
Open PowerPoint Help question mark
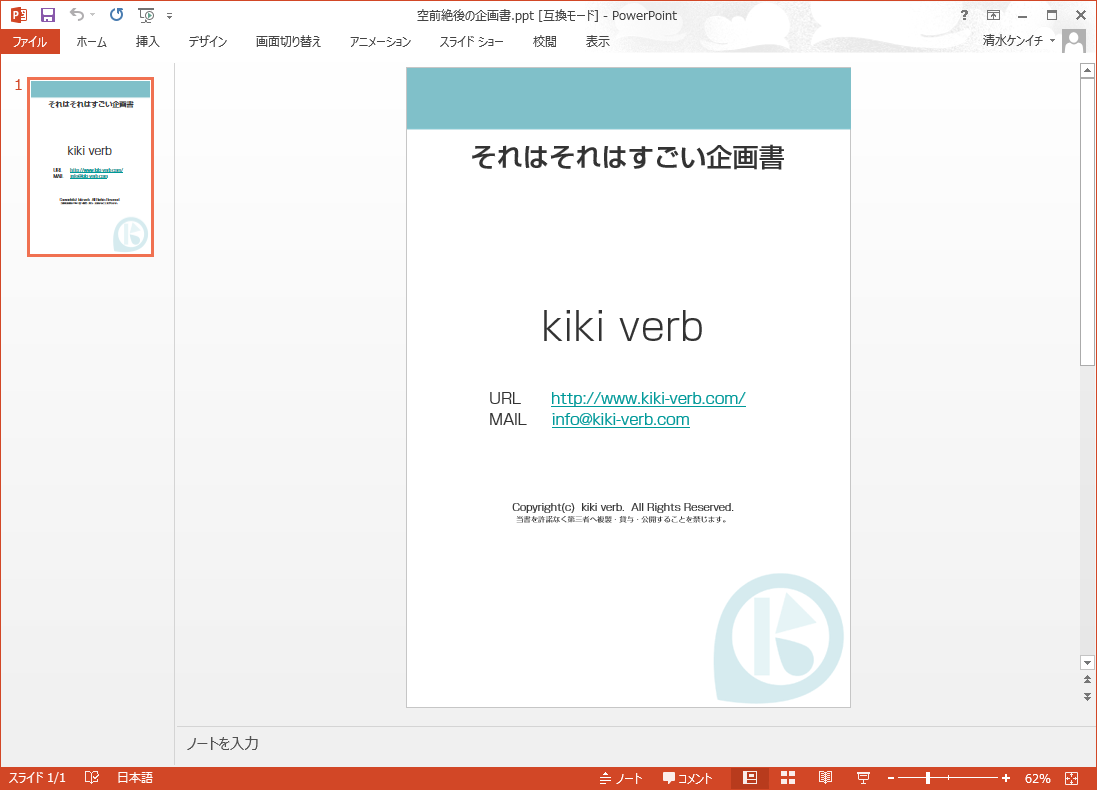point(964,15)
